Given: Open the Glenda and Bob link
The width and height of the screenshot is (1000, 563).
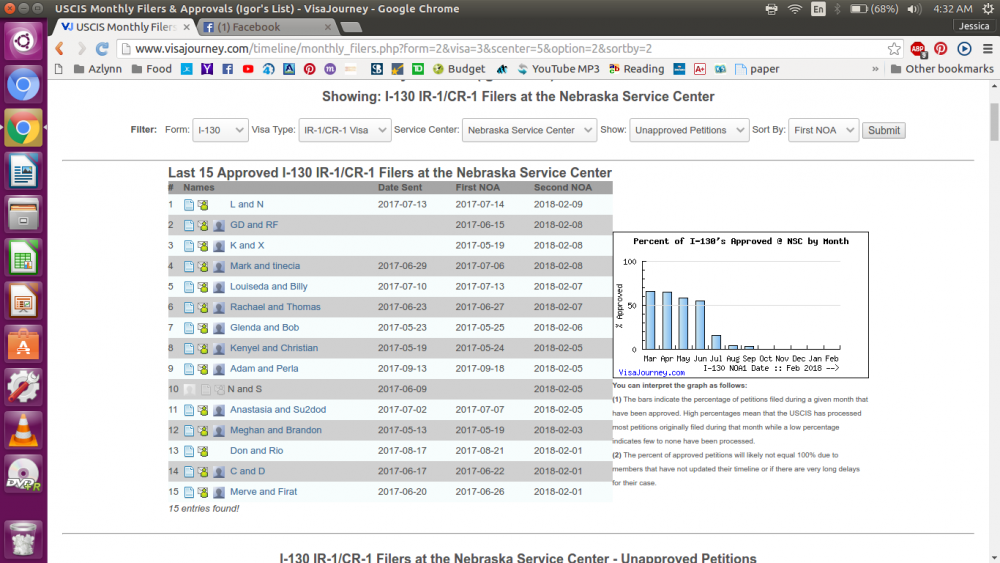Looking at the screenshot, I should point(264,327).
